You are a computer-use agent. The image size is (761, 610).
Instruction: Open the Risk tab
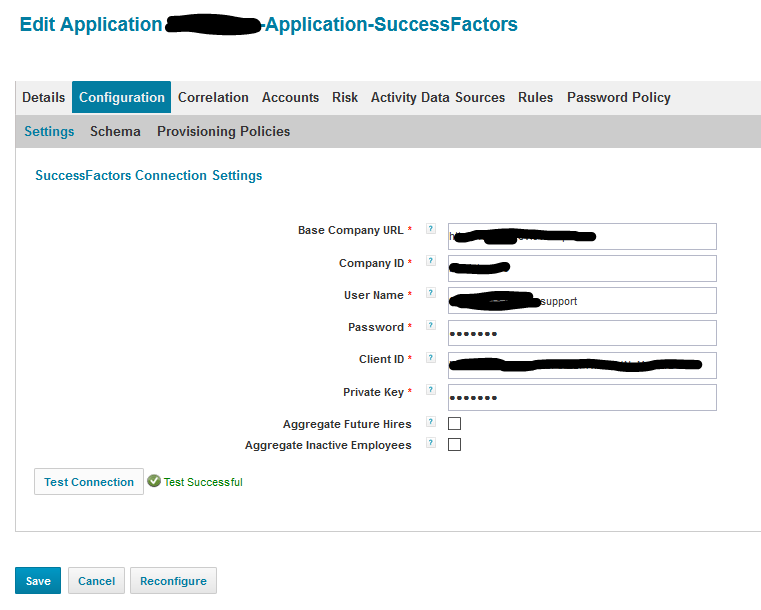click(345, 98)
